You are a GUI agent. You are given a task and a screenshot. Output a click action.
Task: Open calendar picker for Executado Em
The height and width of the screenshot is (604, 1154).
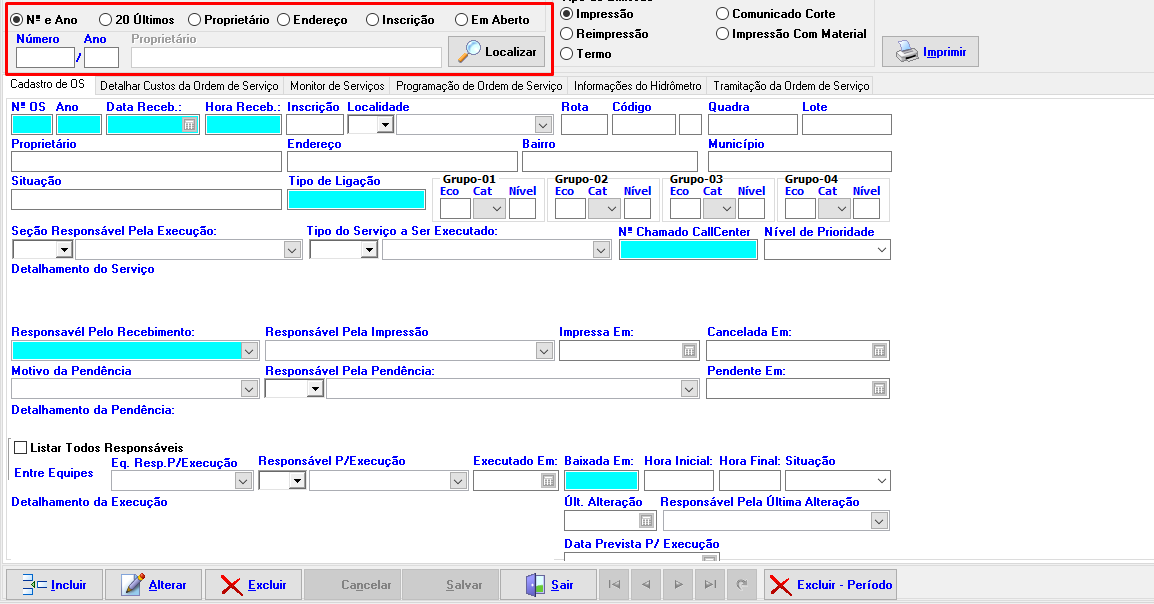(x=548, y=481)
